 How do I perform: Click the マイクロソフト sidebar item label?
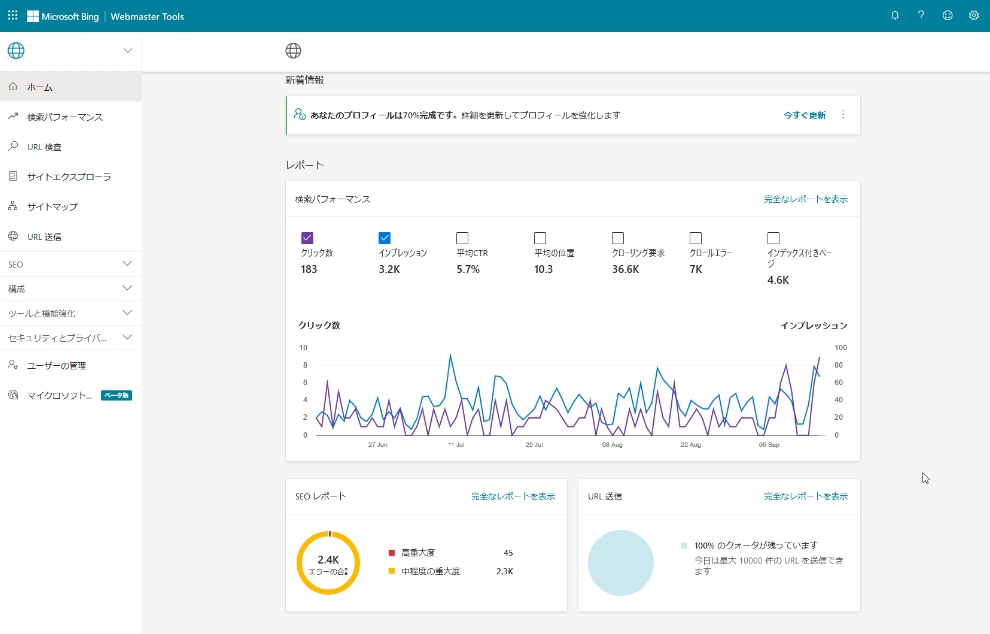coord(59,395)
